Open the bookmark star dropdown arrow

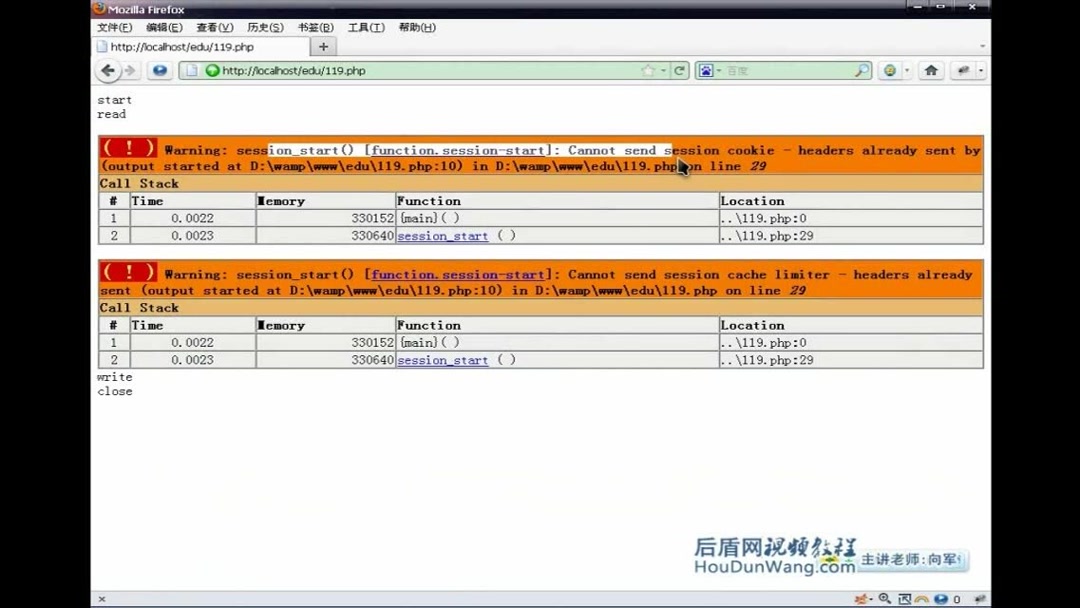click(662, 70)
